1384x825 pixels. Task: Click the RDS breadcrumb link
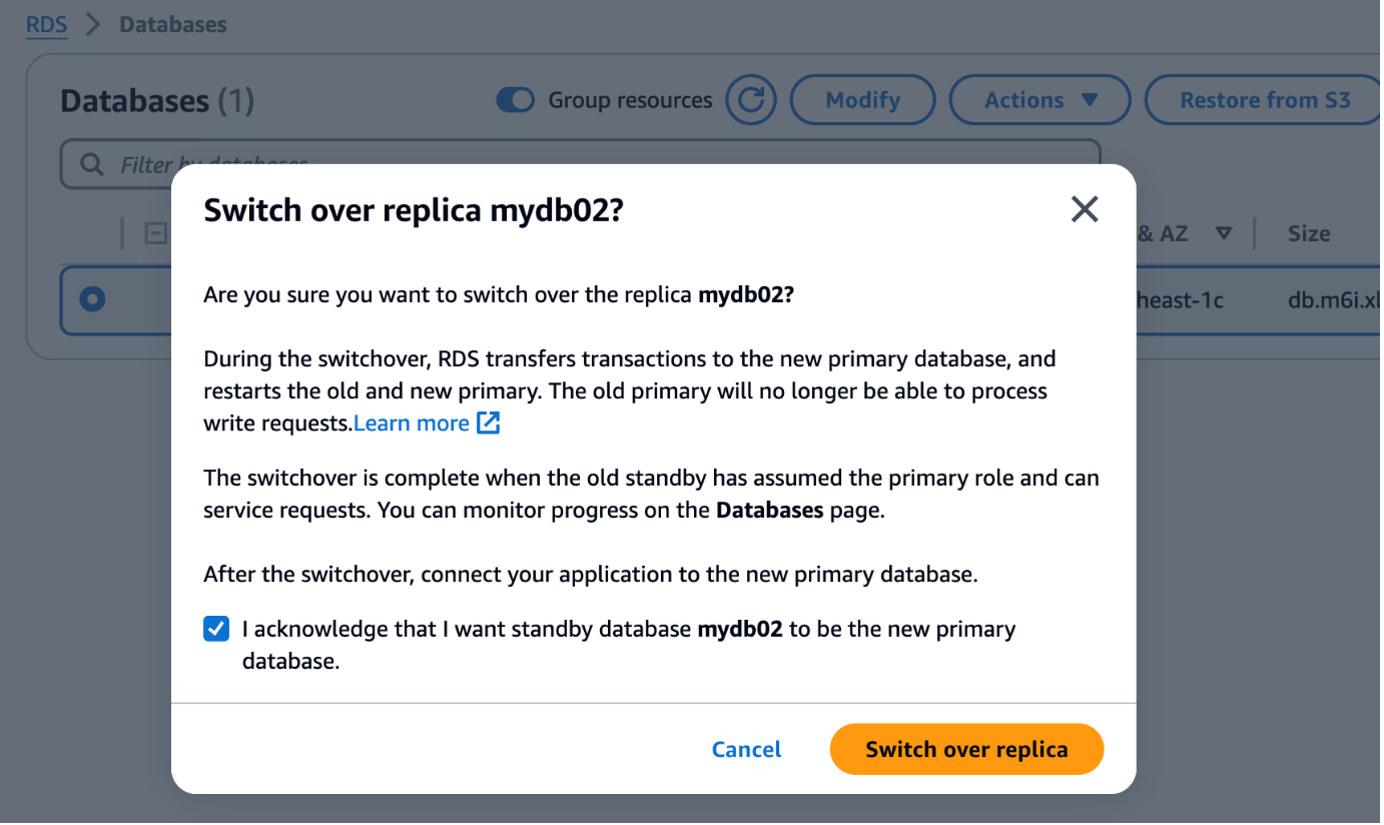pos(46,24)
